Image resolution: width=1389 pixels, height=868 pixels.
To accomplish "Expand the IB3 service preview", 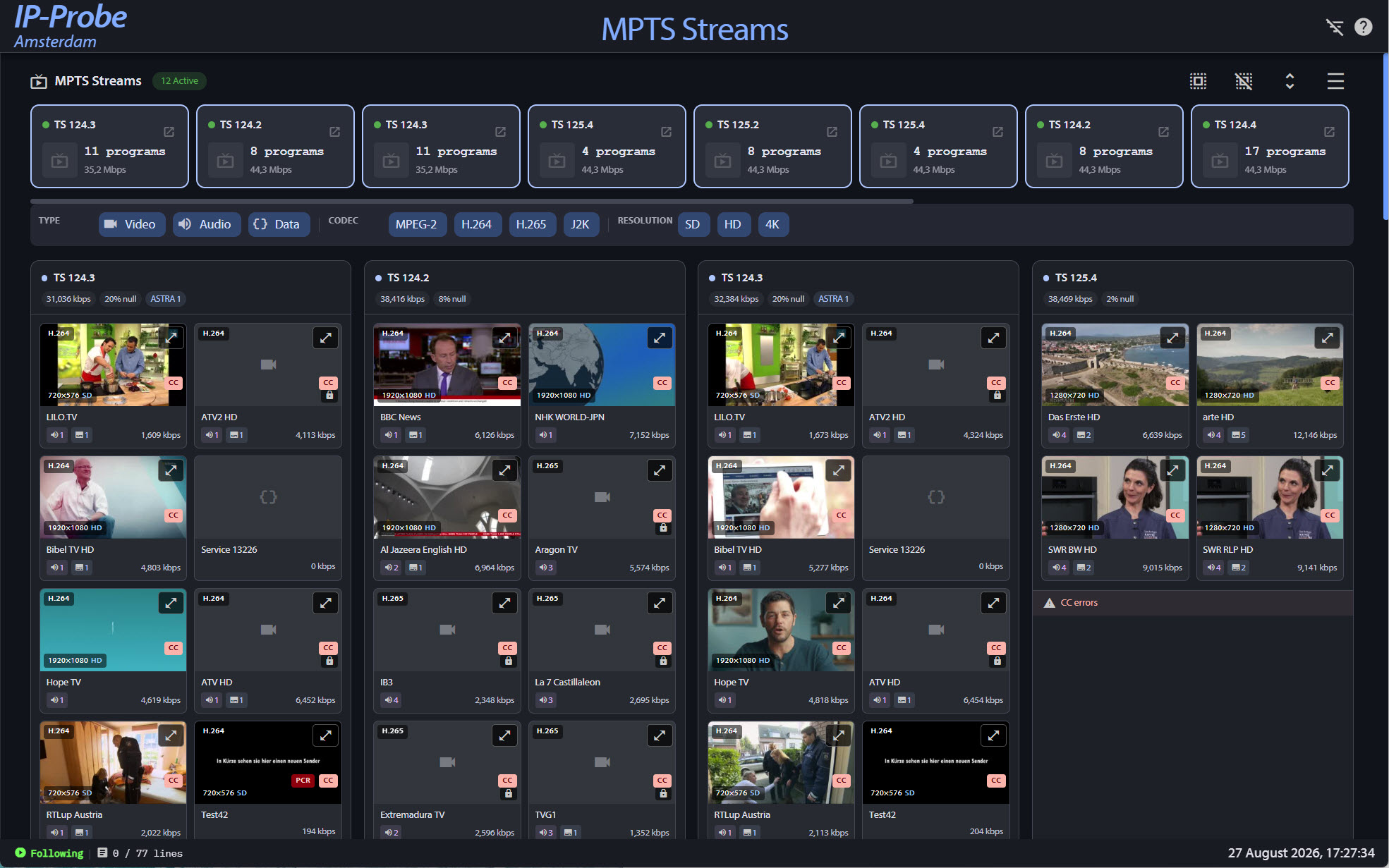I will point(505,603).
